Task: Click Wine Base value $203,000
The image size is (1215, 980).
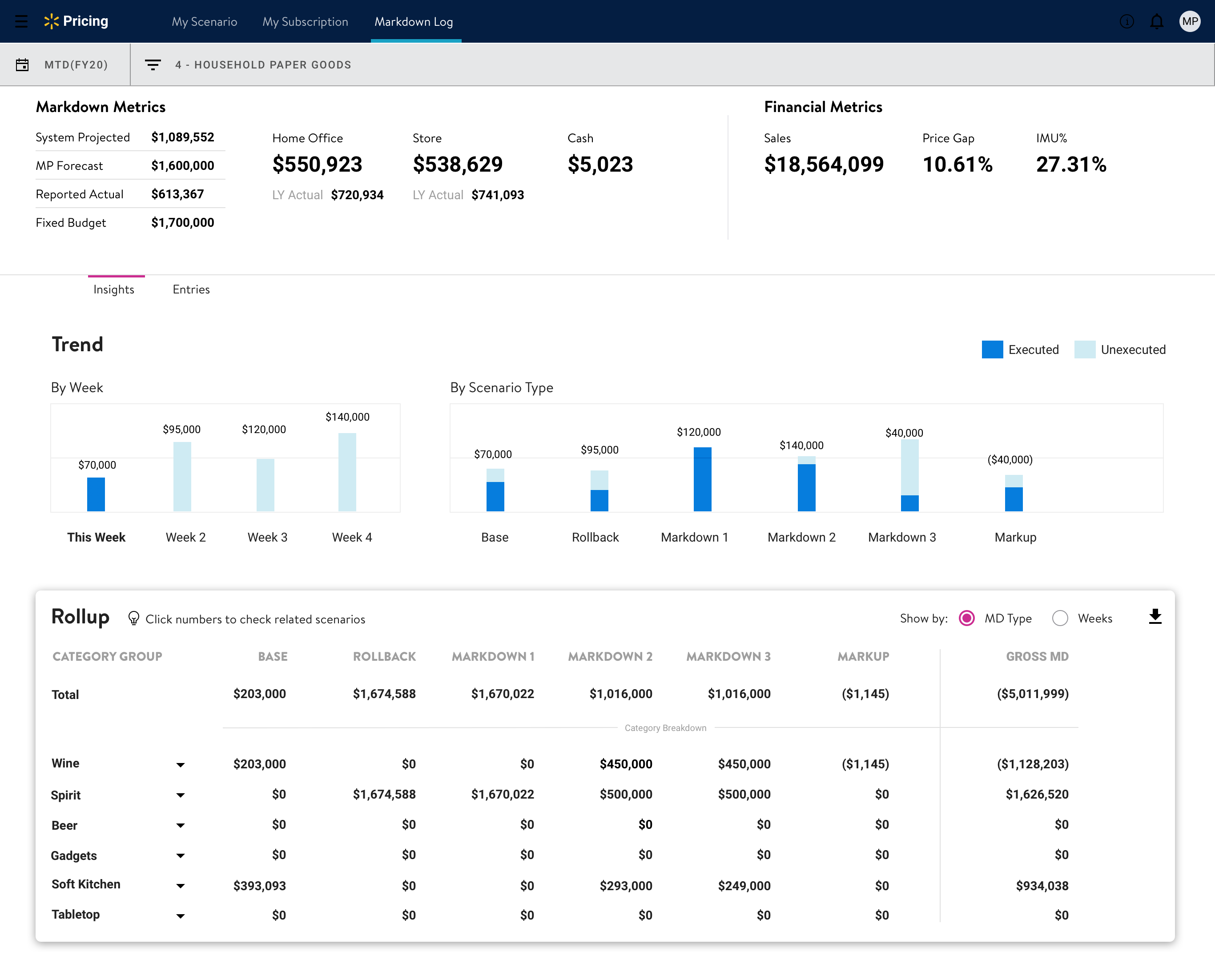Action: [260, 764]
